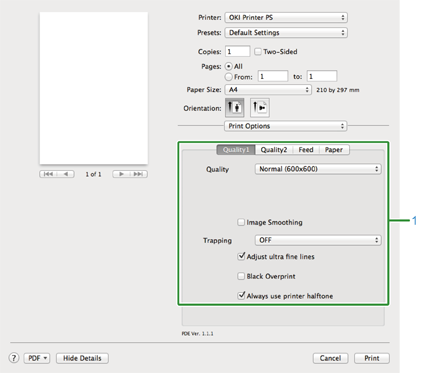The height and width of the screenshot is (373, 438).
Task: Open the Printer dropdown list
Action: [286, 17]
